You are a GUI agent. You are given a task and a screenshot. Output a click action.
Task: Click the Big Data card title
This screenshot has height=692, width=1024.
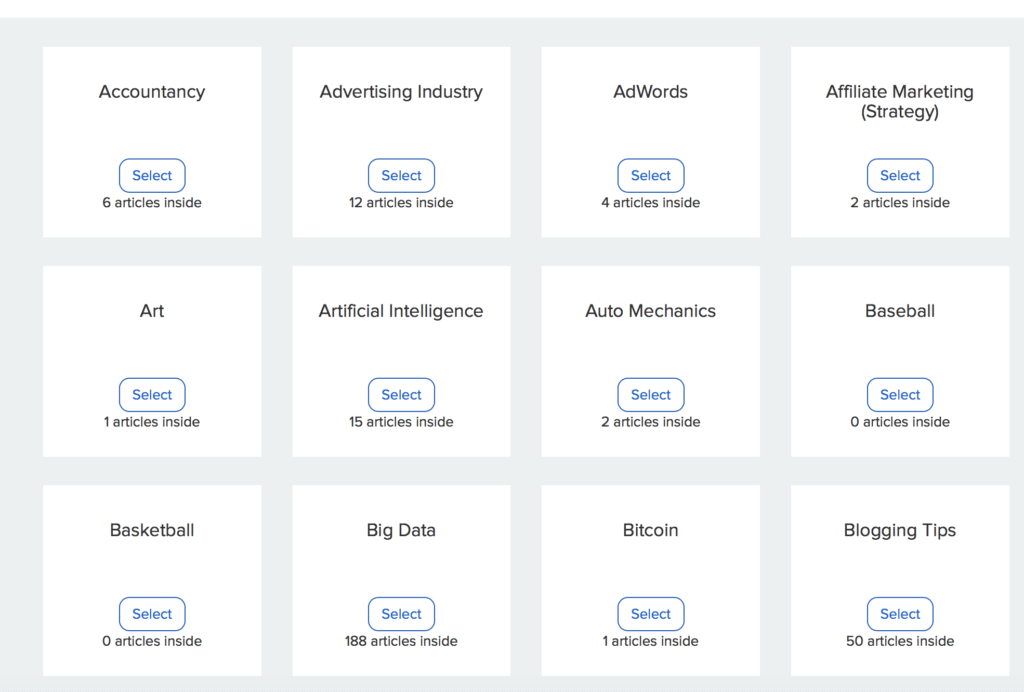point(401,530)
